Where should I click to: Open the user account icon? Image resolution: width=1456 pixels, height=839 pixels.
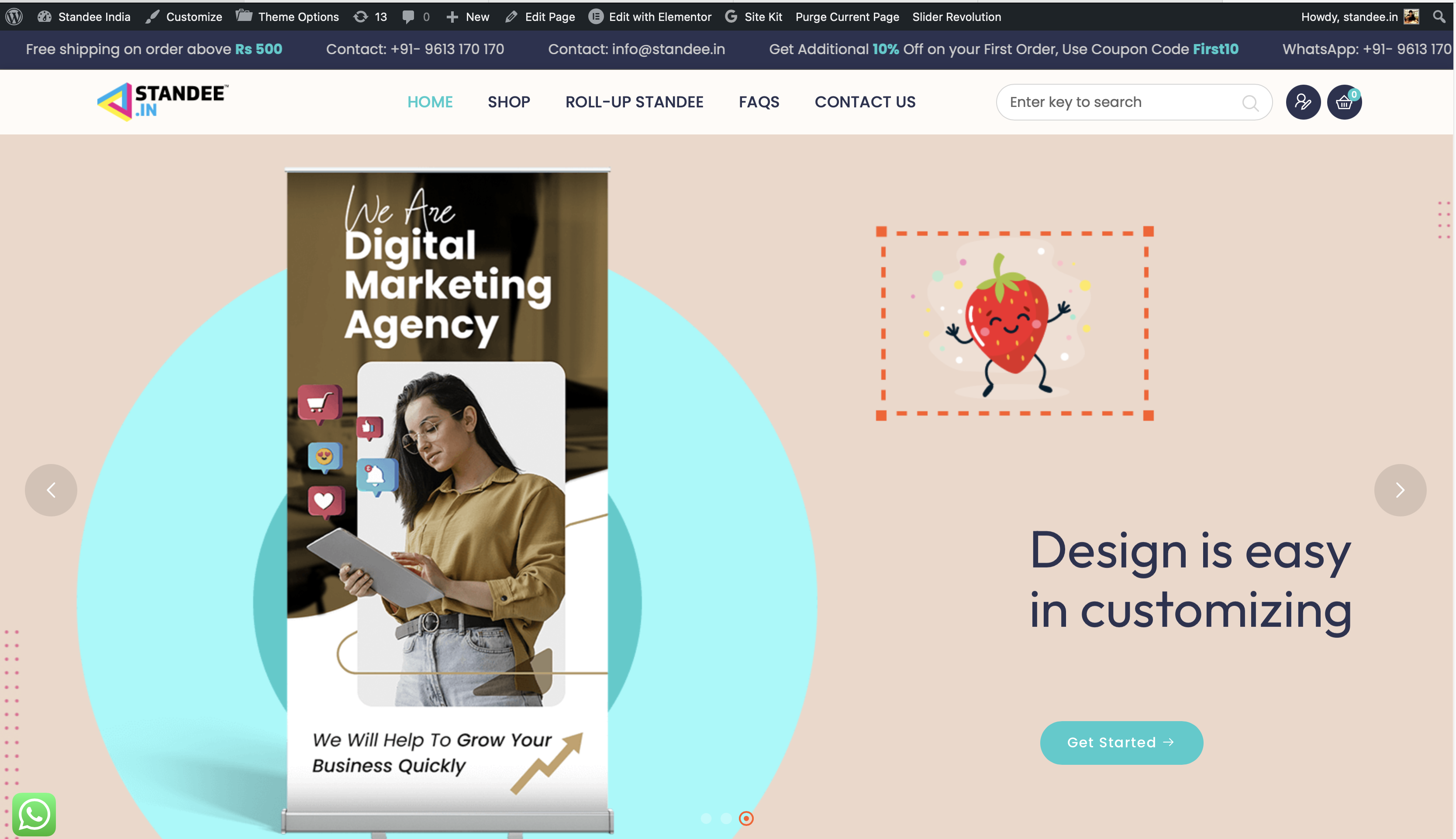click(x=1303, y=102)
